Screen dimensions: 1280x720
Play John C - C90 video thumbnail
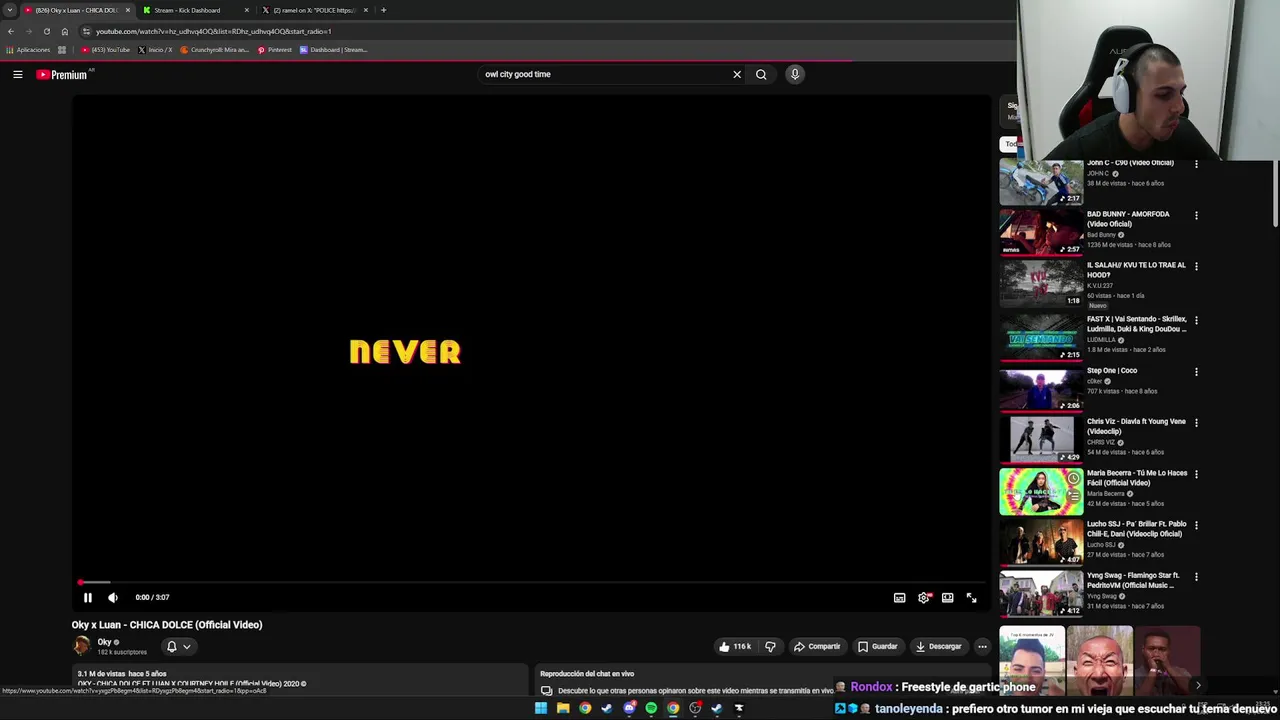(x=1041, y=182)
